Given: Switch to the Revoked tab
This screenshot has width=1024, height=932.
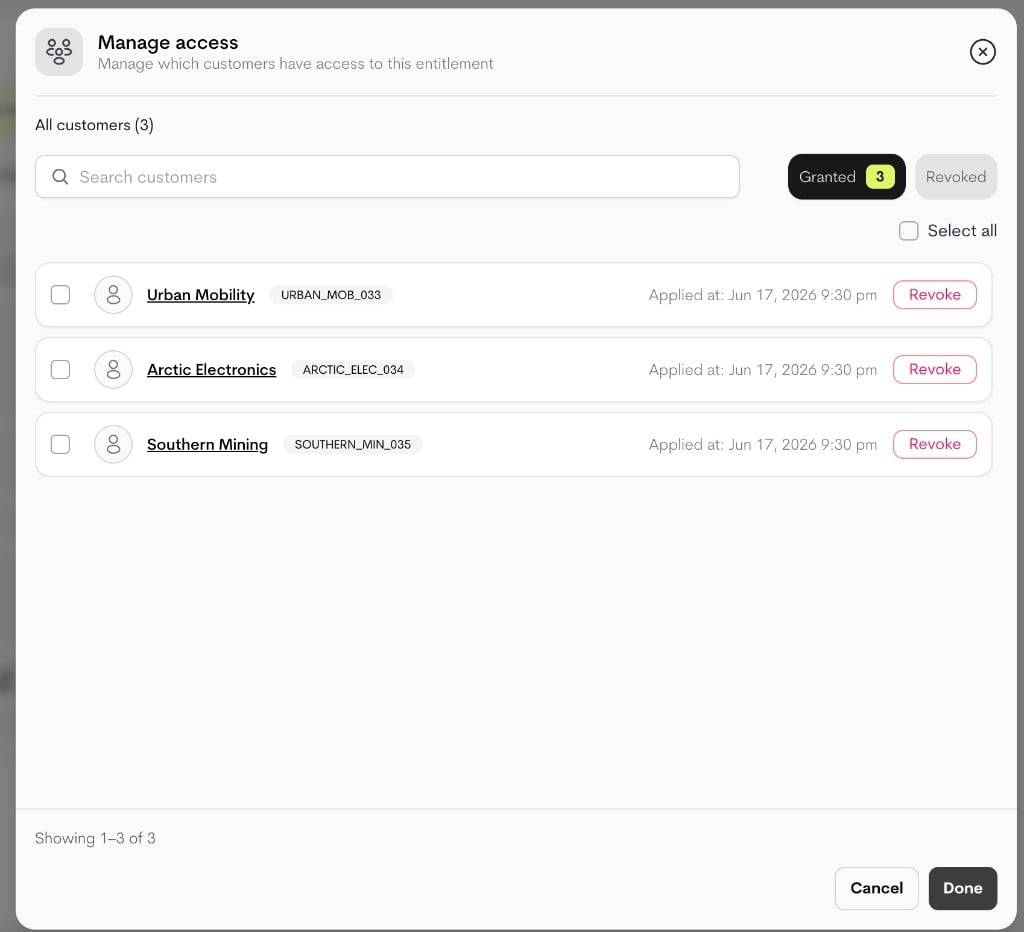Looking at the screenshot, I should click(955, 176).
